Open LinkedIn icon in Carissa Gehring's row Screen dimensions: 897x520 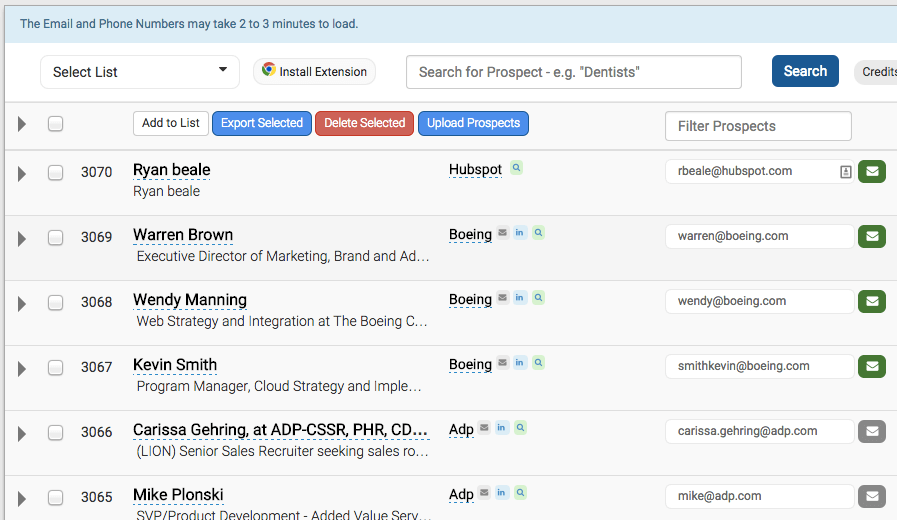coord(501,428)
